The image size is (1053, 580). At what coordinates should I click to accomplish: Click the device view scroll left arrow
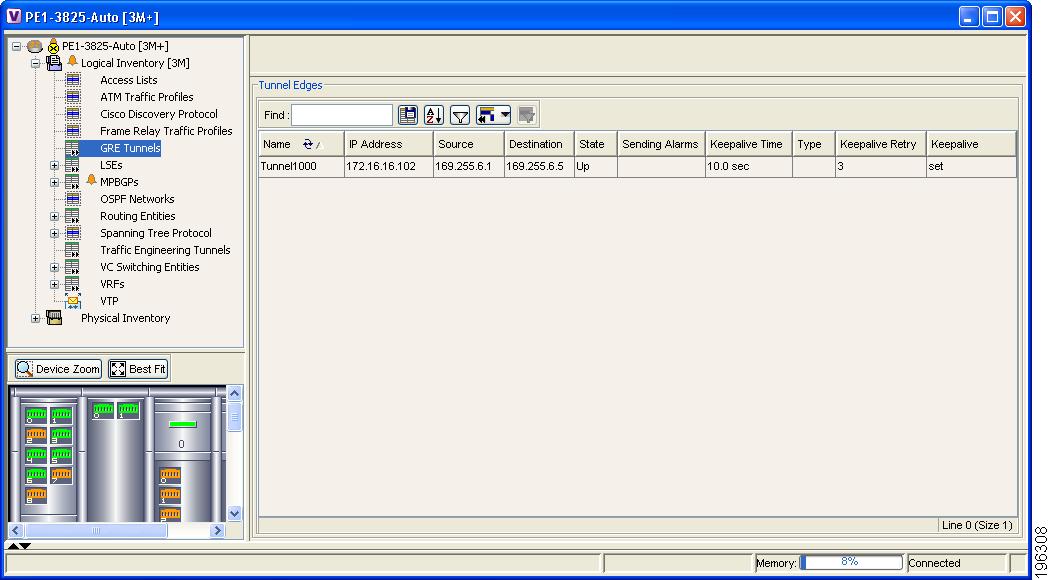16,530
